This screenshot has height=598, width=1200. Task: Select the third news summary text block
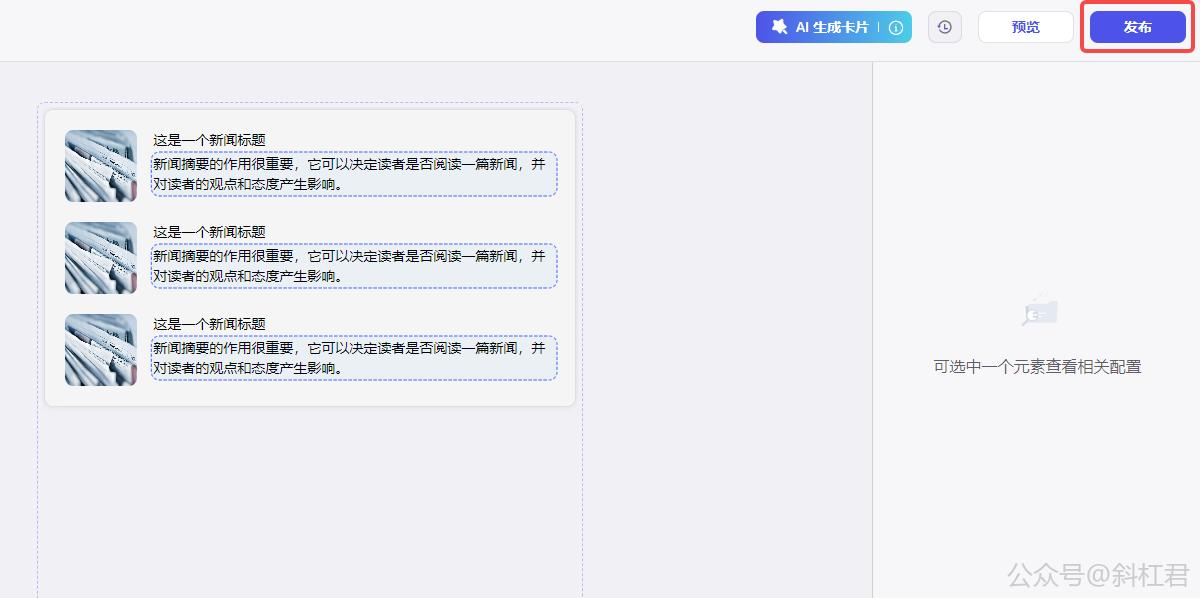(x=354, y=358)
